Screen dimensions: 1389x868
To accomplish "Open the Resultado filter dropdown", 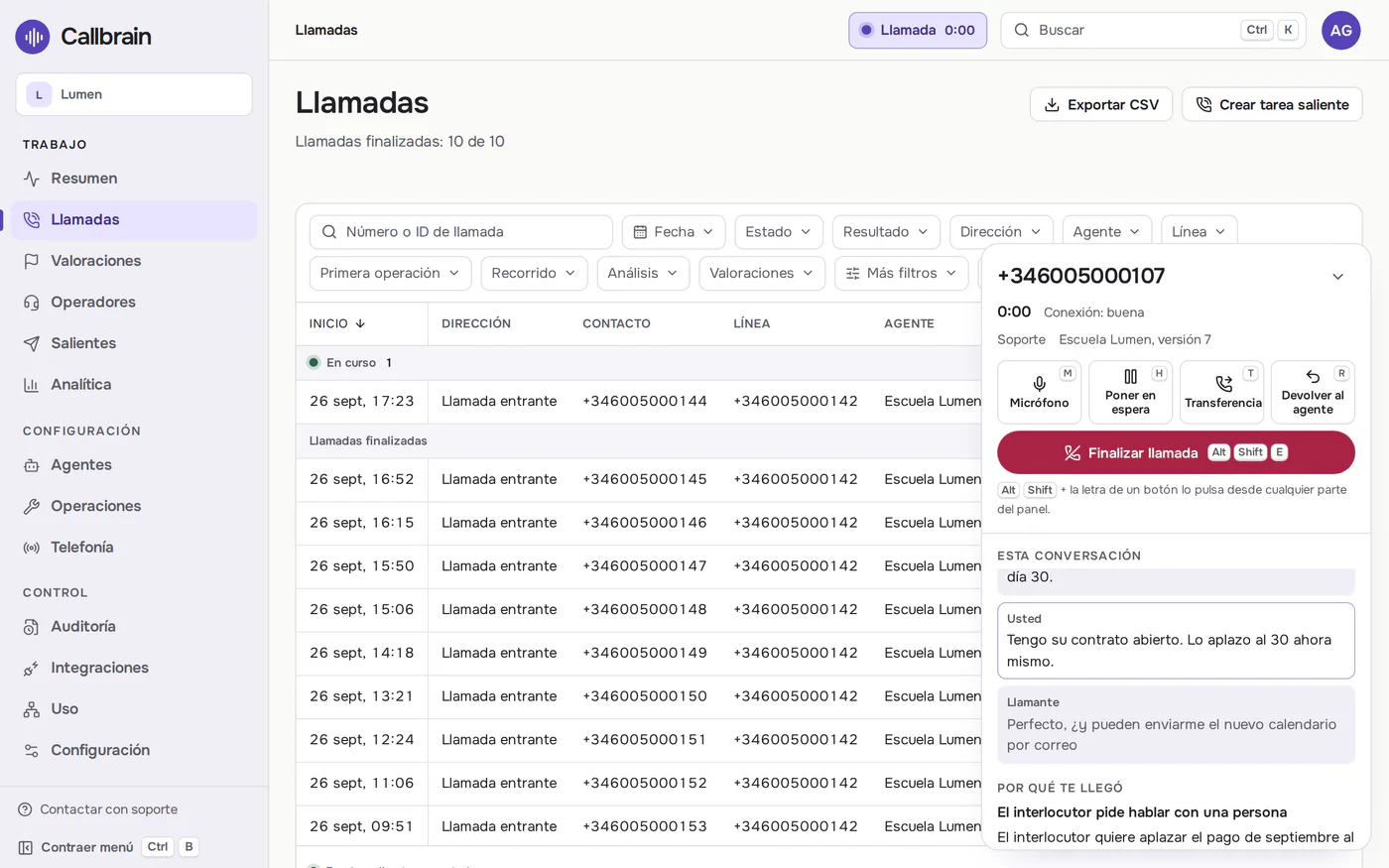I will (x=886, y=232).
